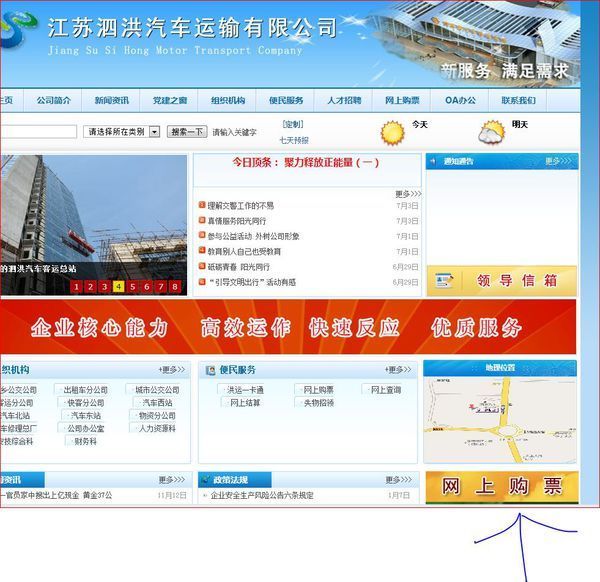
Task: Select slideshow page 8
Action: pos(175,287)
